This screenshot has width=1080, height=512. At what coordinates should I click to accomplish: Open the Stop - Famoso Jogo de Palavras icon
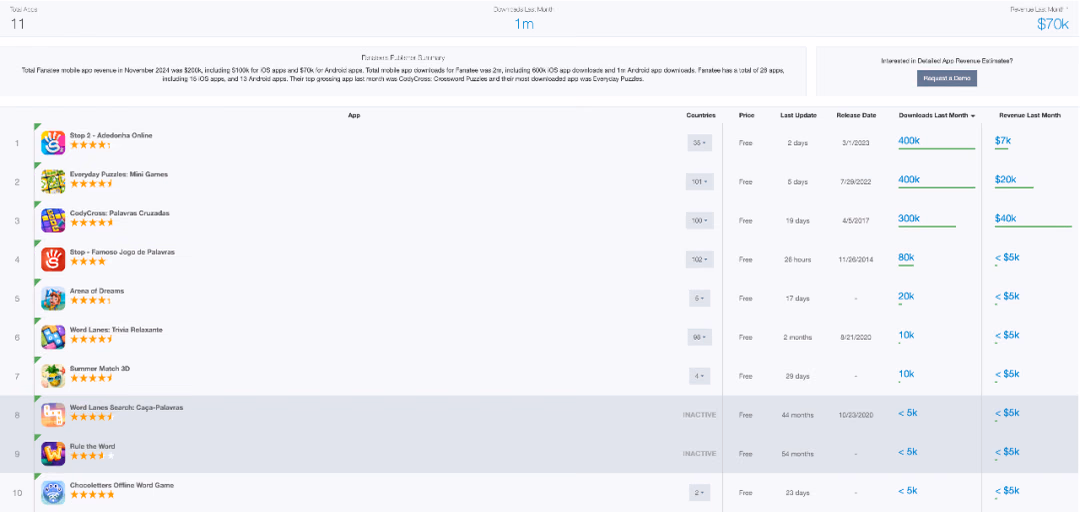[x=53, y=260]
